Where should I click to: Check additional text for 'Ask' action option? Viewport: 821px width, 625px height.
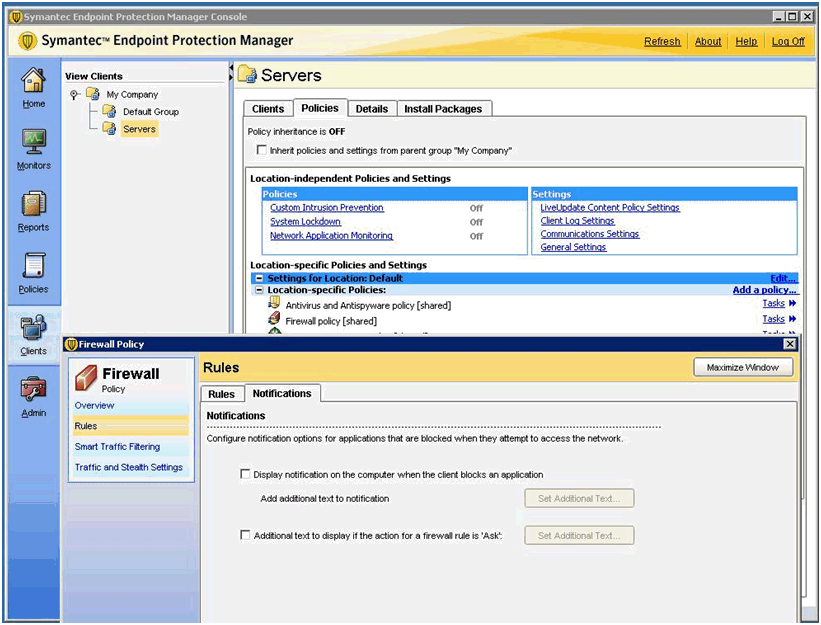(x=246, y=536)
